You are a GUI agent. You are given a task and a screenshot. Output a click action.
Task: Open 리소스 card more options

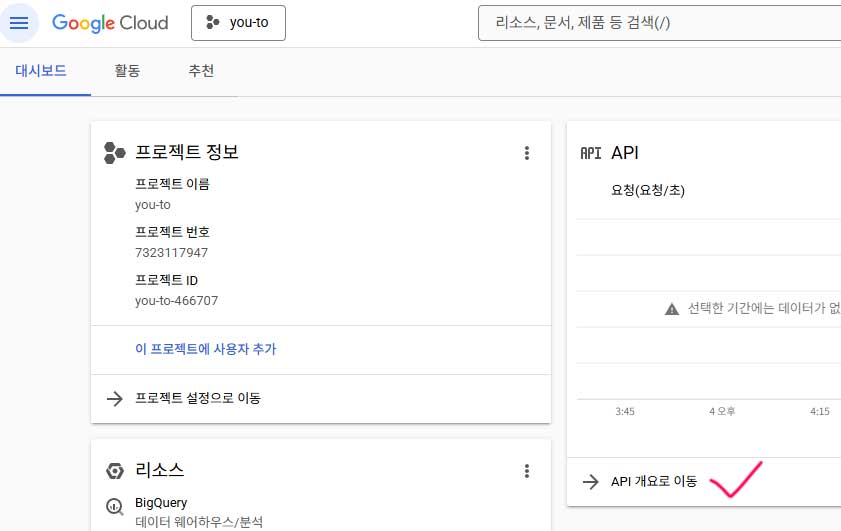[x=527, y=471]
